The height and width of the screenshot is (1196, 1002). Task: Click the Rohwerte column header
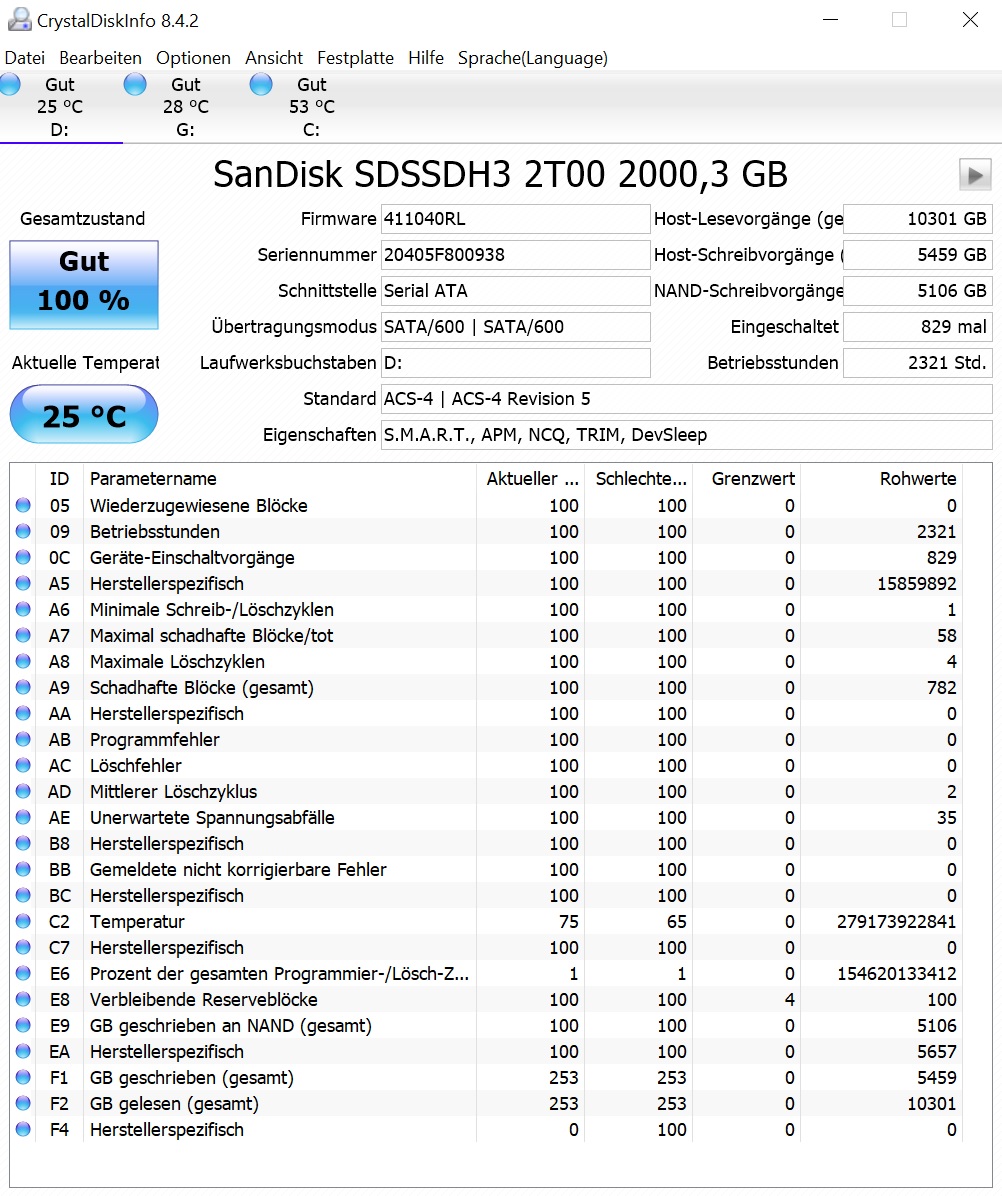pos(882,478)
